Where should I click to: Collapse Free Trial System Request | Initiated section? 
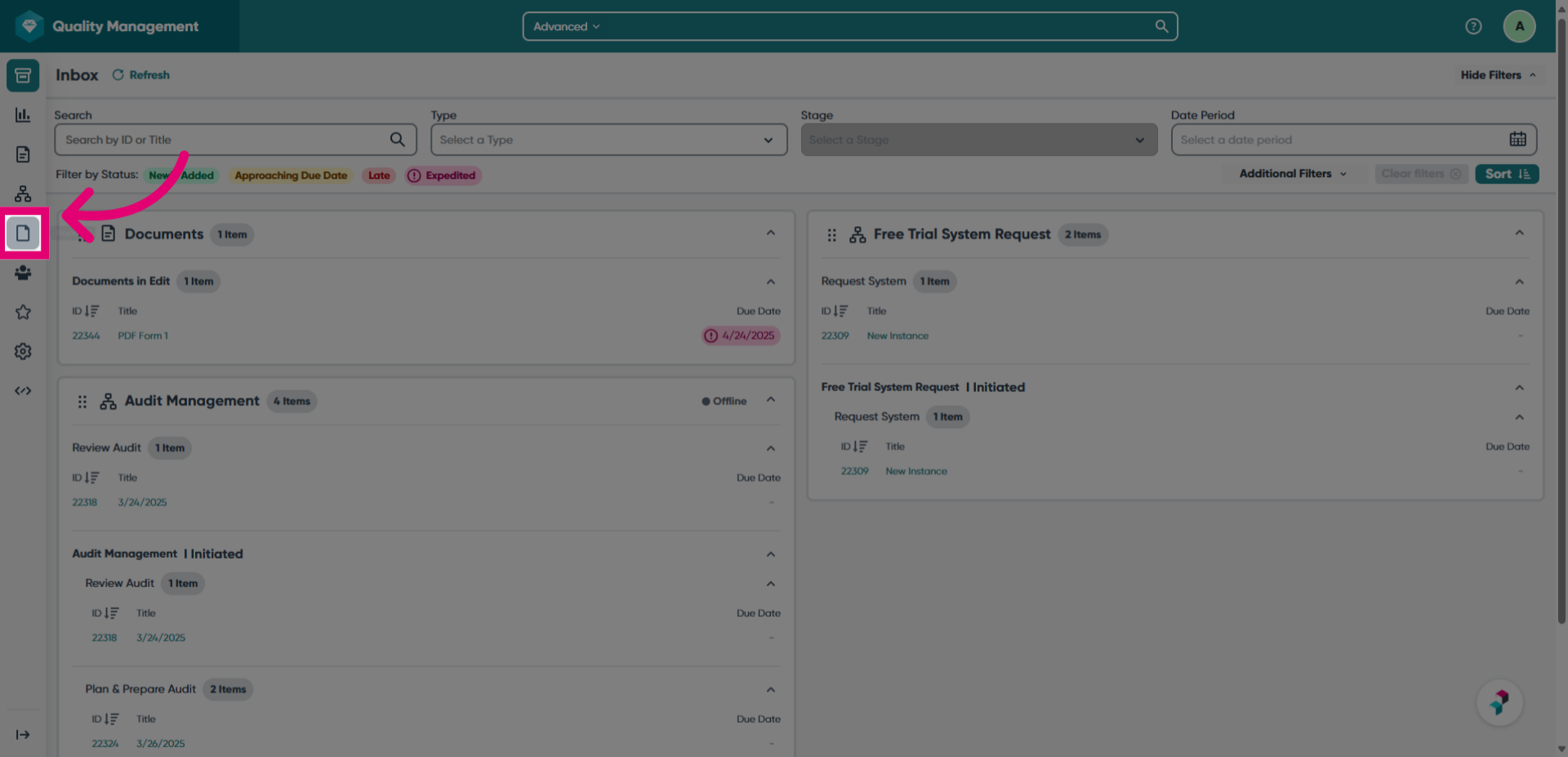(x=1520, y=388)
